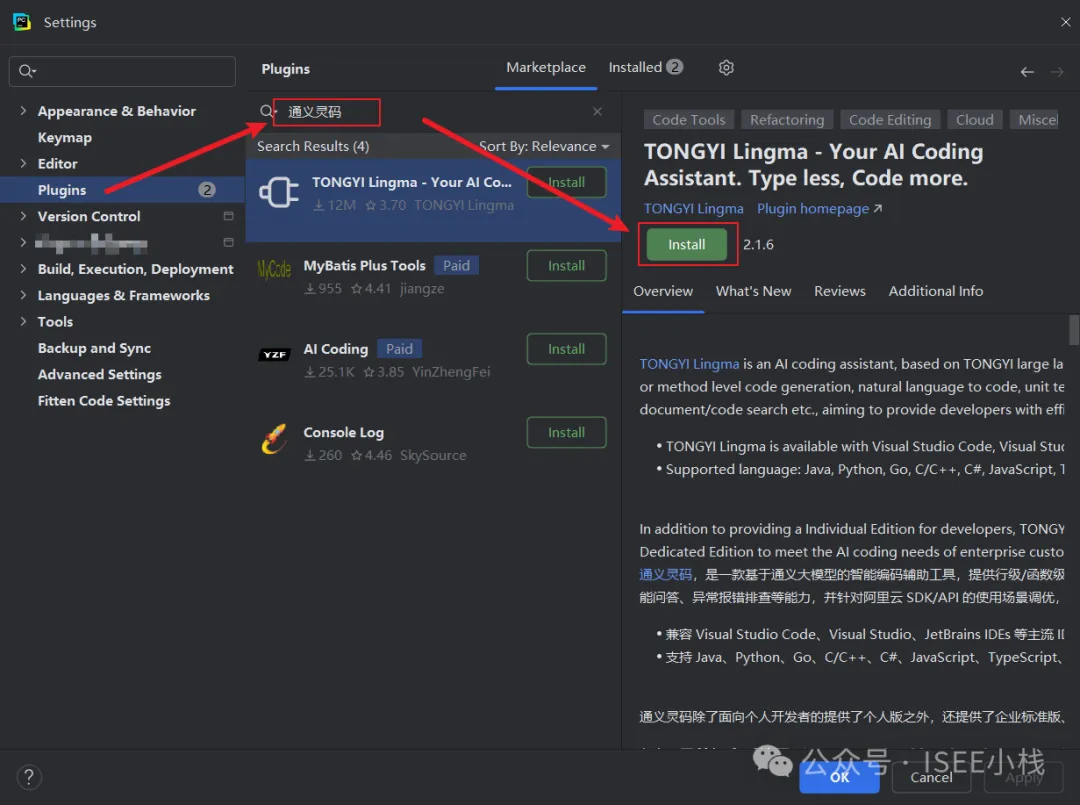
Task: Open the Reviews tab
Action: click(840, 291)
